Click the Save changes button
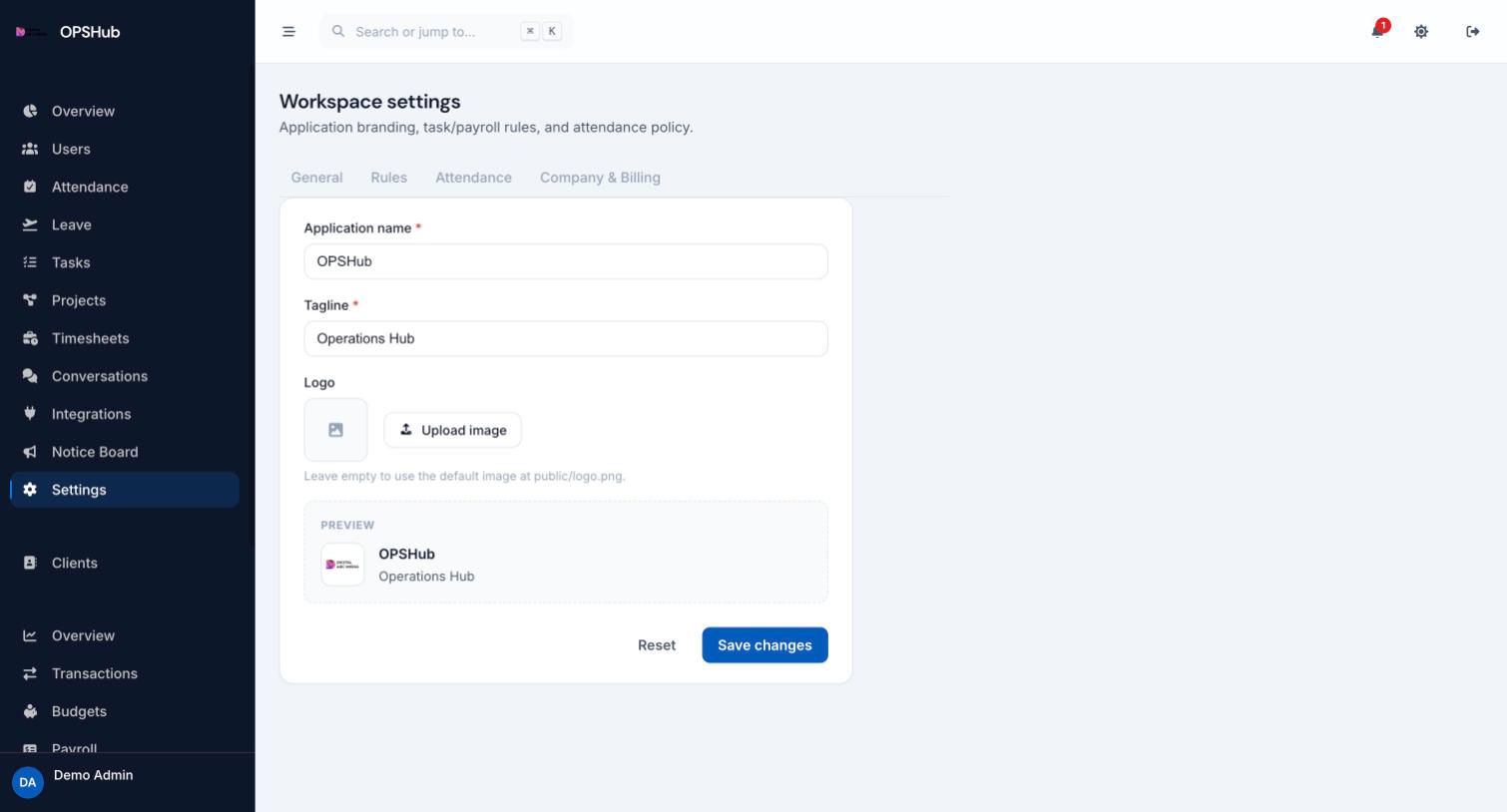The image size is (1507, 812). coord(764,645)
